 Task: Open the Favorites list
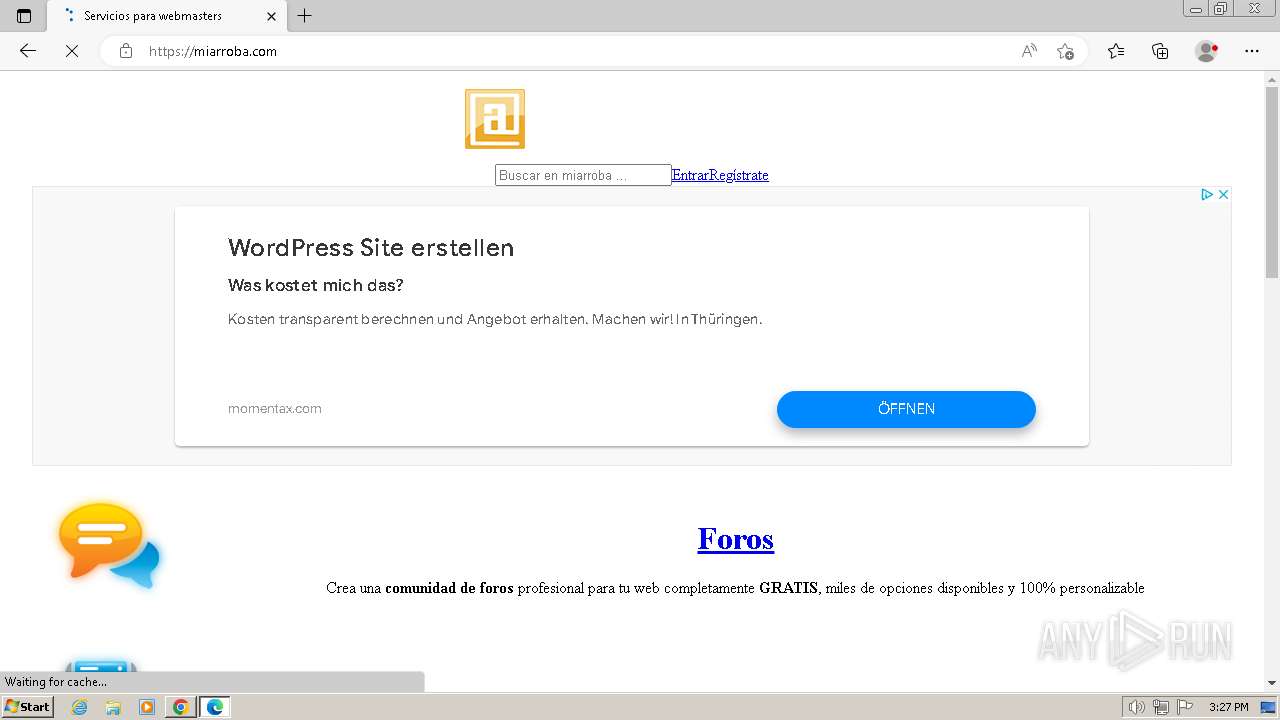pyautogui.click(x=1116, y=51)
